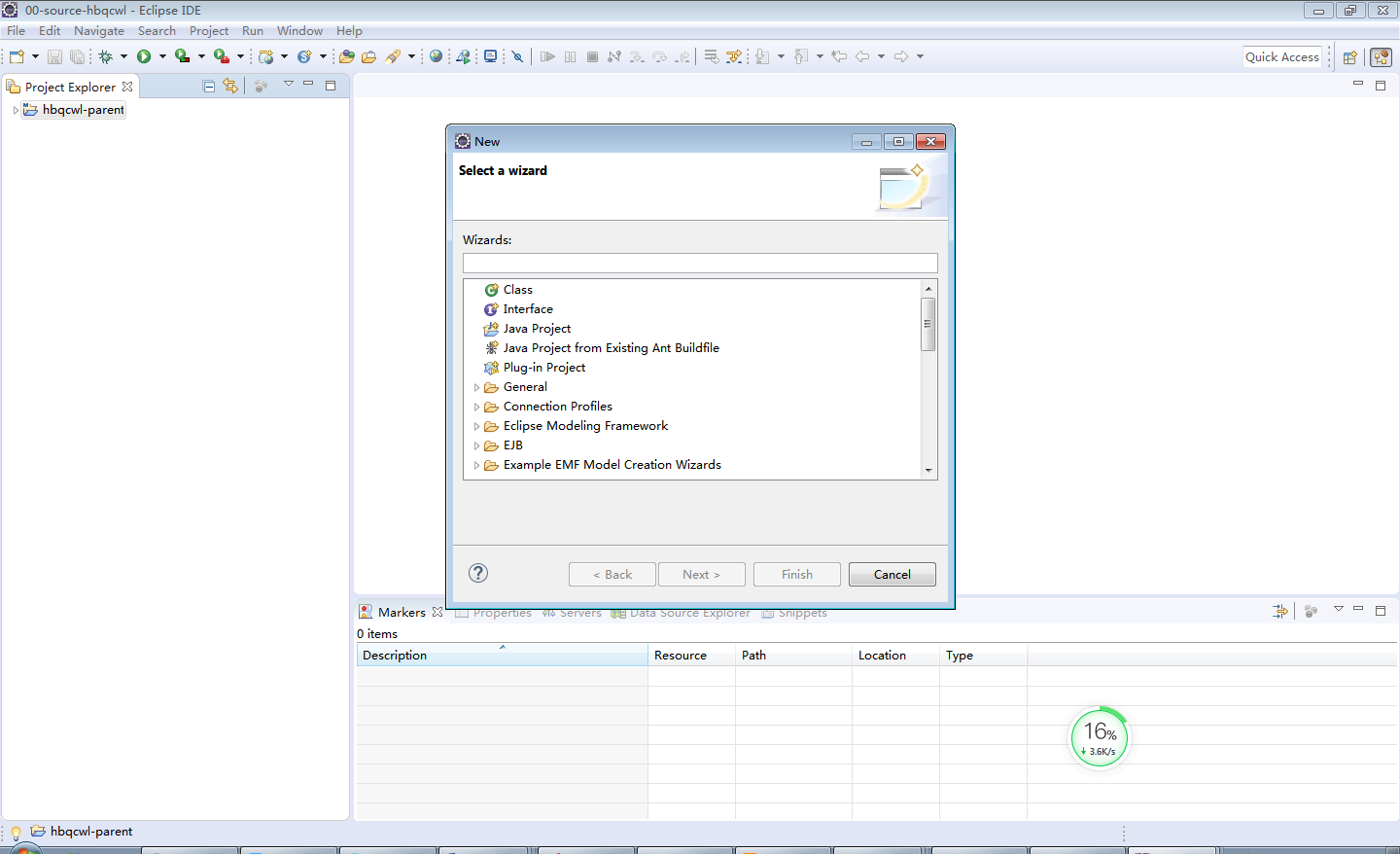Click Skip All Breakpoints icon
This screenshot has width=1400, height=854.
tap(518, 56)
